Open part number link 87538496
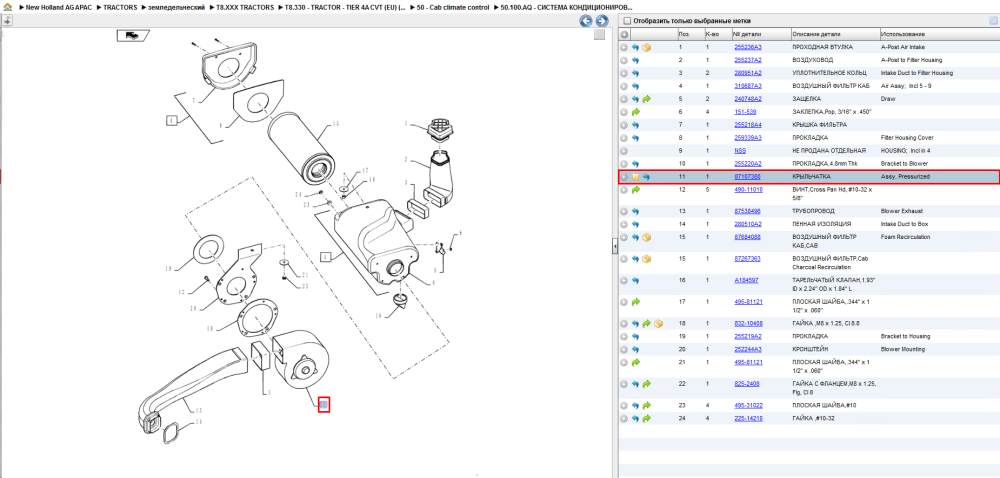Viewport: 1000px width, 478px height. coord(747,211)
